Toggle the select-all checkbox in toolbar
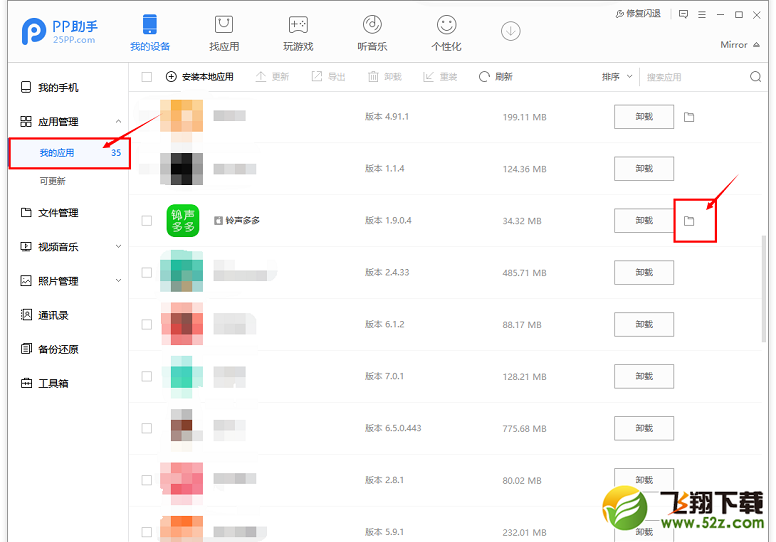Screen dimensions: 776x542 [146, 77]
